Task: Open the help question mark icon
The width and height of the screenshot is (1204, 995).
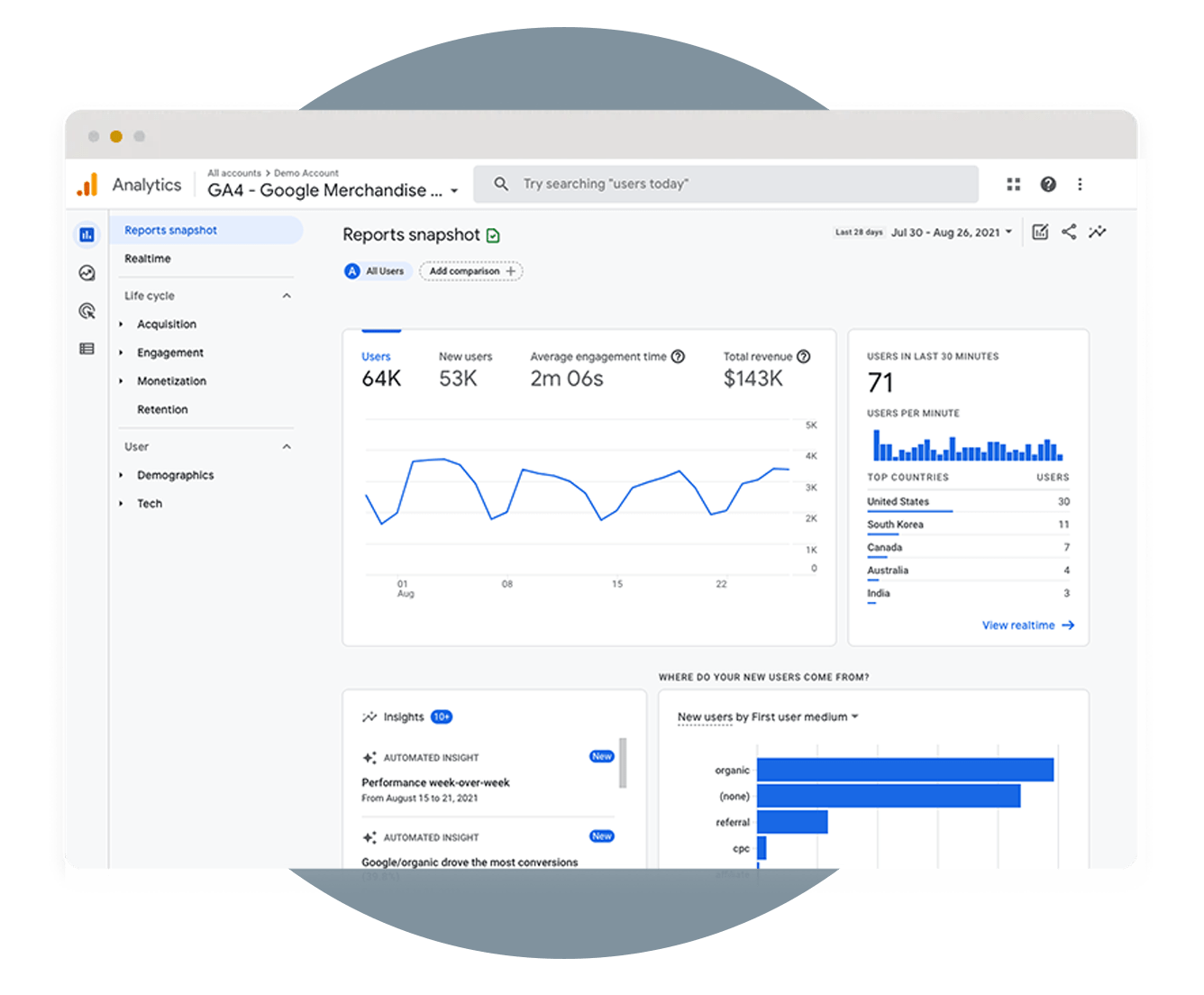Action: 1048,184
